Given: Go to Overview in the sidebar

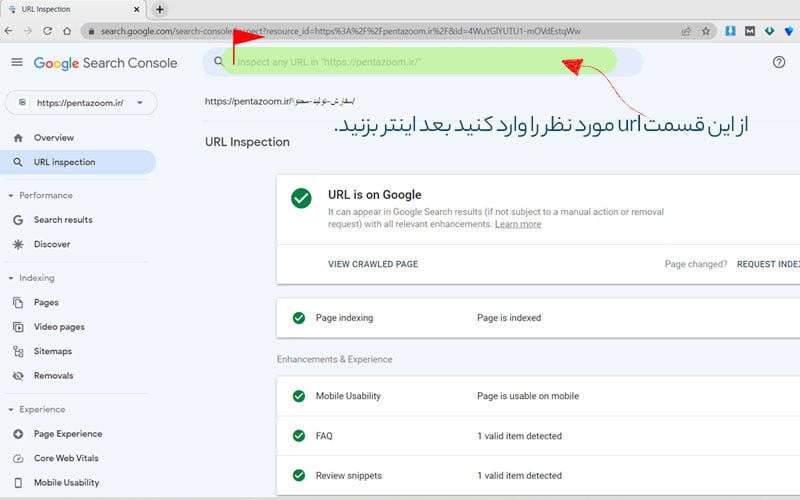Looking at the screenshot, I should [x=54, y=138].
